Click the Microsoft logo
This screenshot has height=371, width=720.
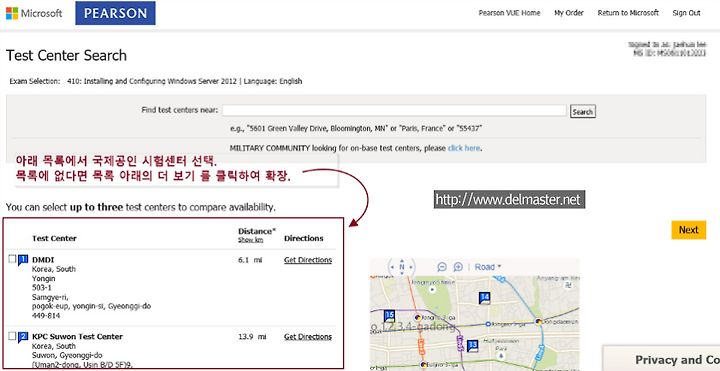pyautogui.click(x=34, y=13)
